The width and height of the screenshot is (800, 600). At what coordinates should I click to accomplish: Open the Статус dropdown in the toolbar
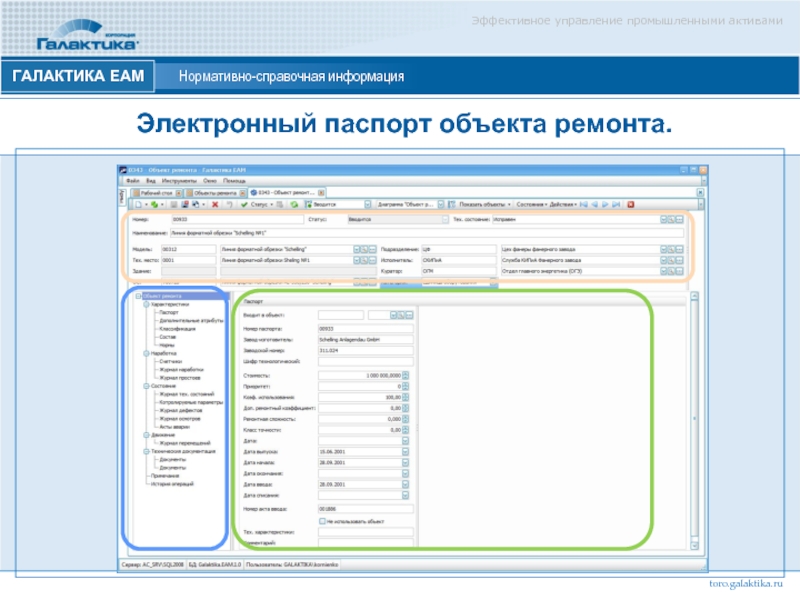point(270,204)
